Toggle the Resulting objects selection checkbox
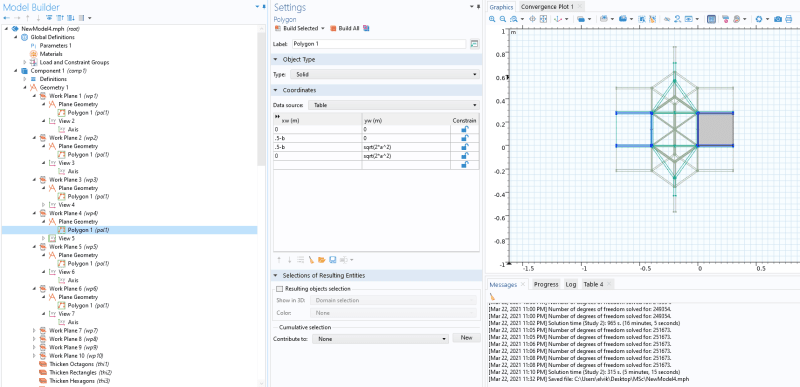The height and width of the screenshot is (387, 800). click(279, 289)
